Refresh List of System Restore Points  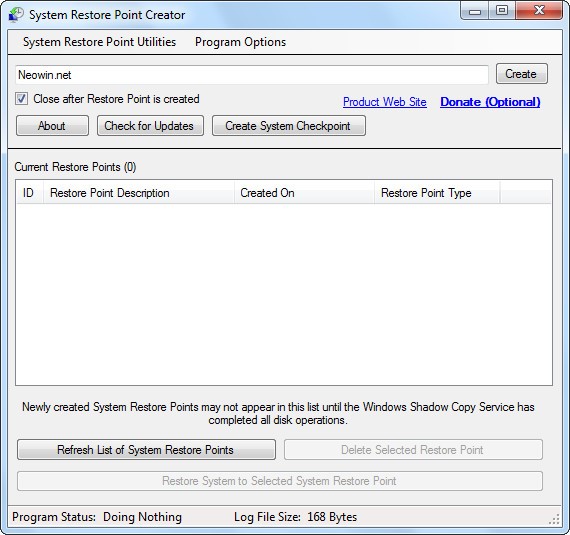tap(146, 450)
